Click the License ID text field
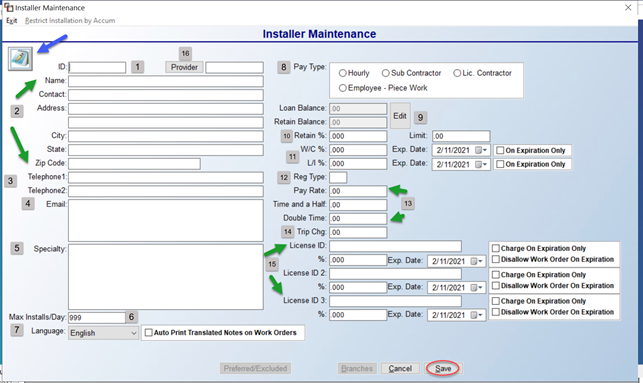Viewport: 643px width, 383px height. [395, 246]
